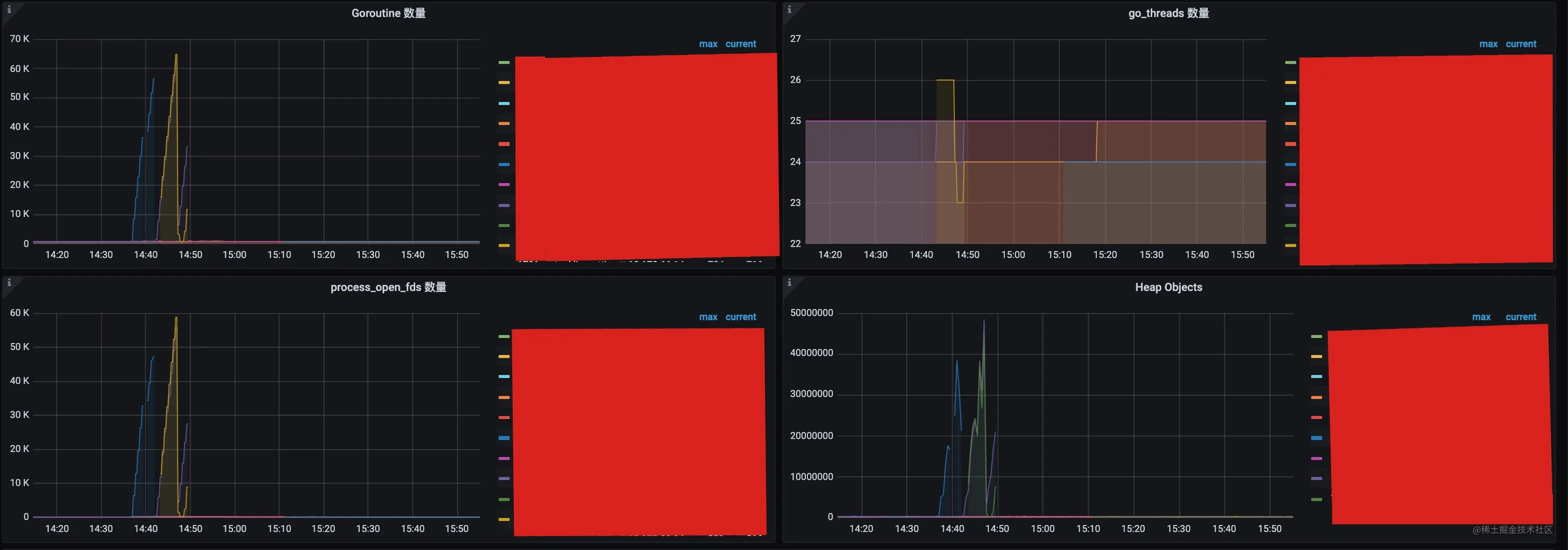Sort process_open_fds legend by max column

click(x=708, y=316)
